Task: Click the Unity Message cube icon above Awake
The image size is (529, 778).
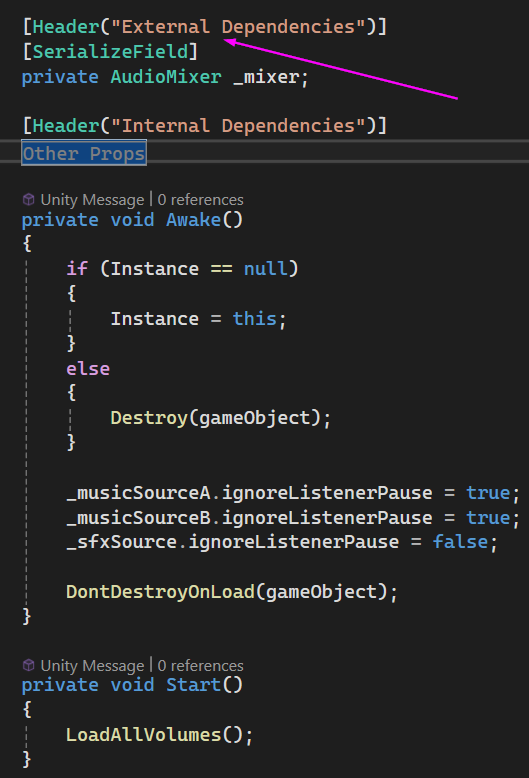Action: pyautogui.click(x=29, y=199)
